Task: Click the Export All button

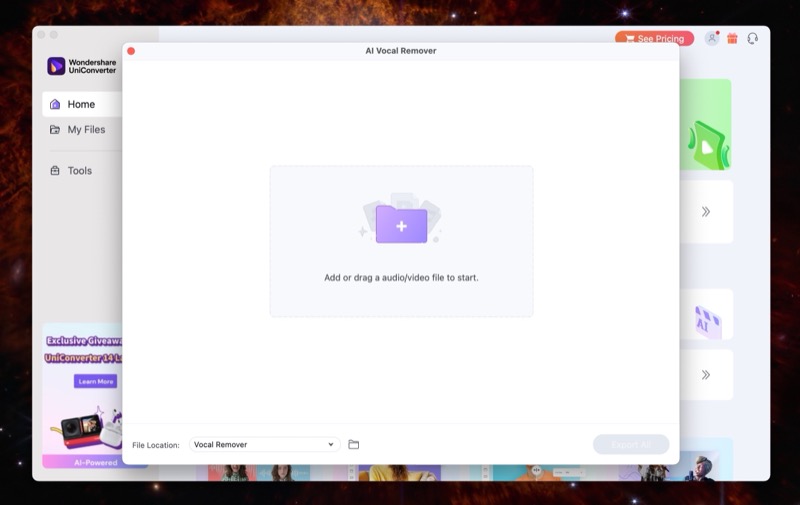Action: click(x=631, y=444)
